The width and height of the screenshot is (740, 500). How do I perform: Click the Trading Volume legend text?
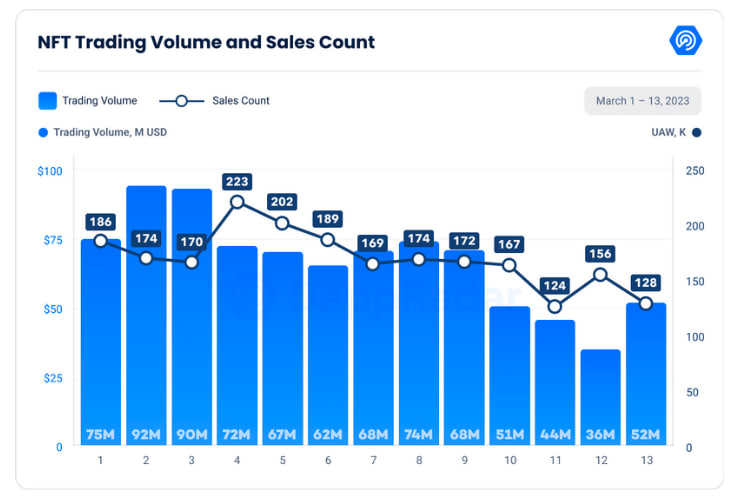100,101
